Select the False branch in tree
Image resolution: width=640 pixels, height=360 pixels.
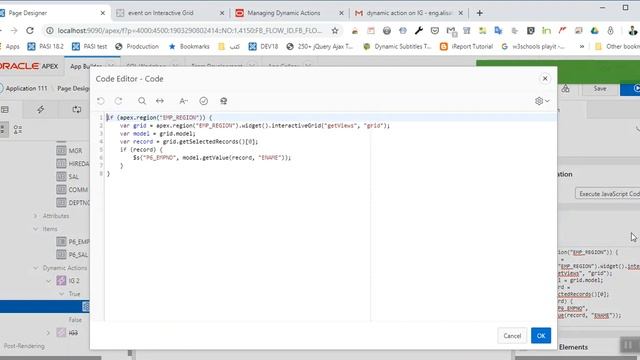coord(75,320)
